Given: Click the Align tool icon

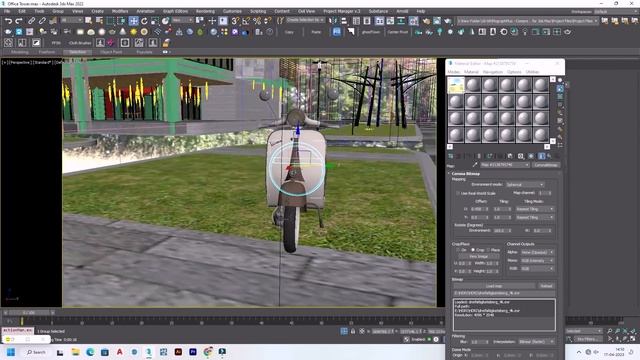Looking at the screenshot, I should [344, 20].
